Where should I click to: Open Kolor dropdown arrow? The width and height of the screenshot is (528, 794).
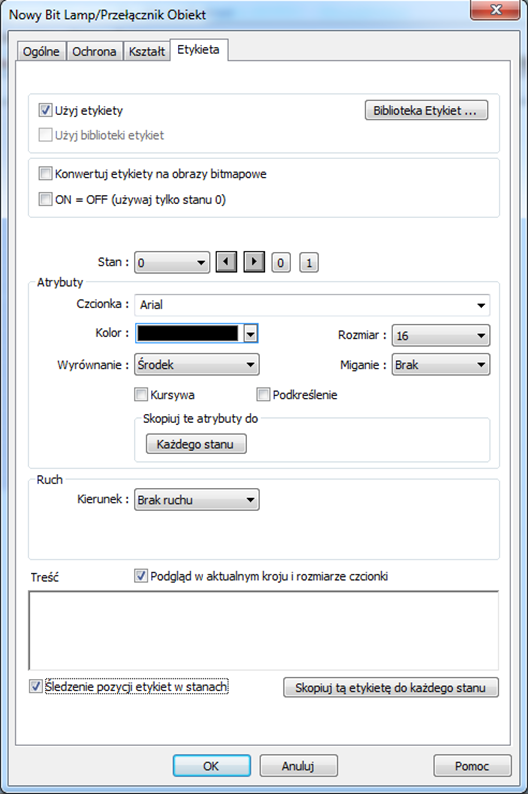pos(251,334)
